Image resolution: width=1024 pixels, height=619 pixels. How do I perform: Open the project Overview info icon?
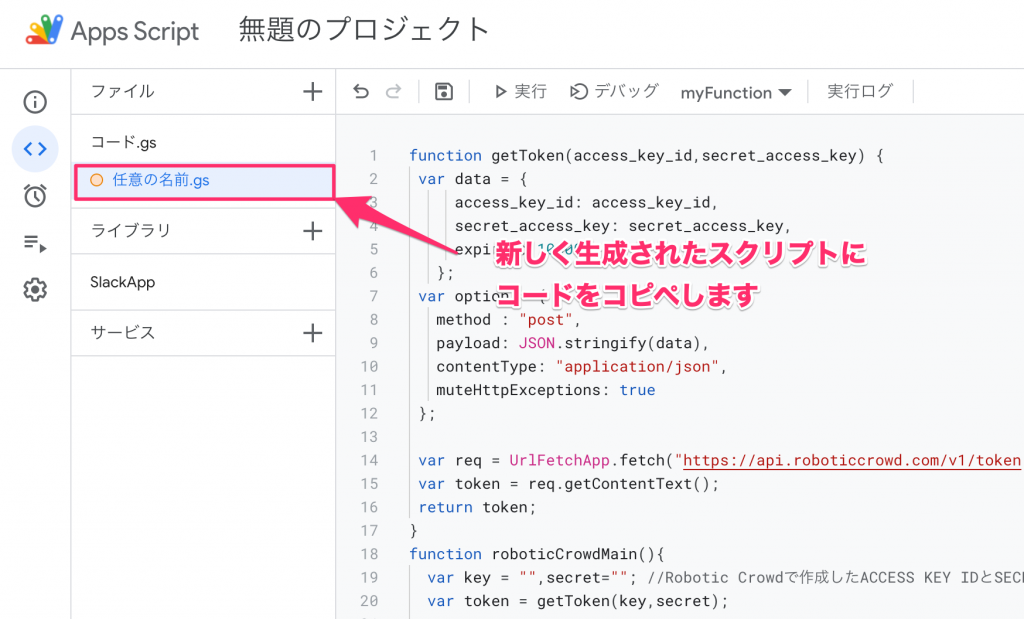coord(35,102)
